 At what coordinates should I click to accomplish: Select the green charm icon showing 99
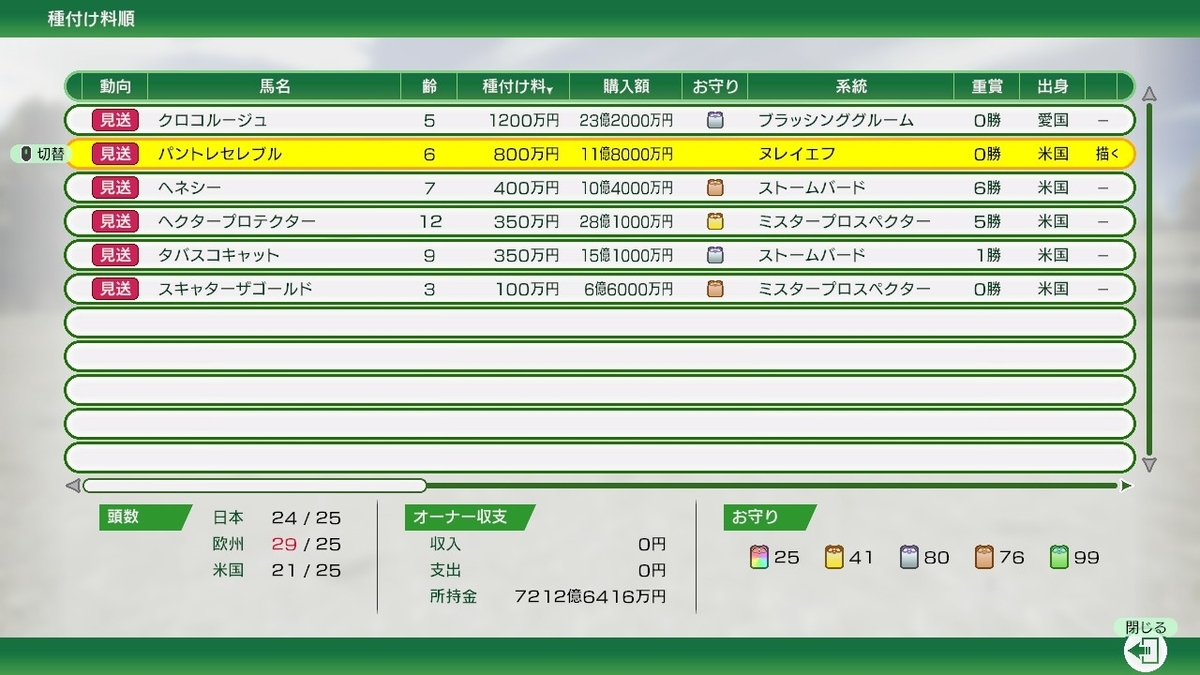[1059, 557]
